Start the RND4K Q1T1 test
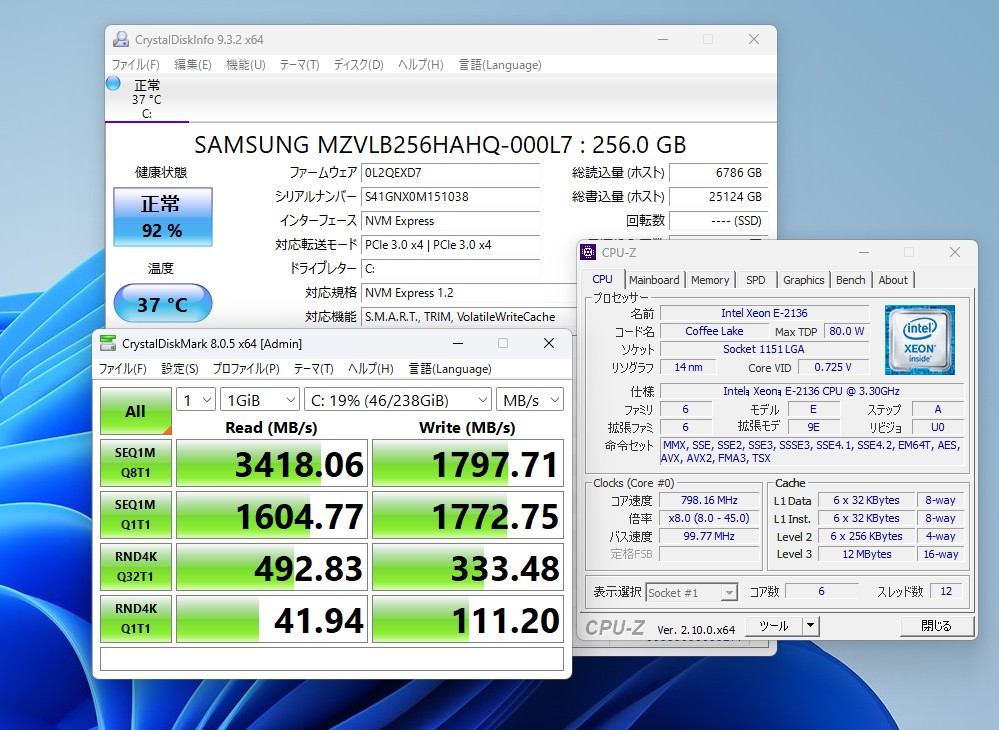The width and height of the screenshot is (999, 730). 136,619
